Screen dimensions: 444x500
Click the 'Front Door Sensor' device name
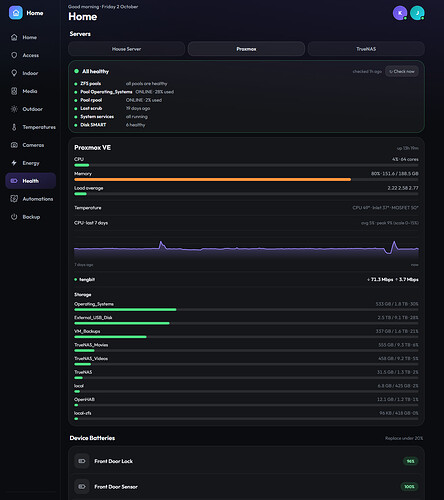click(x=116, y=487)
